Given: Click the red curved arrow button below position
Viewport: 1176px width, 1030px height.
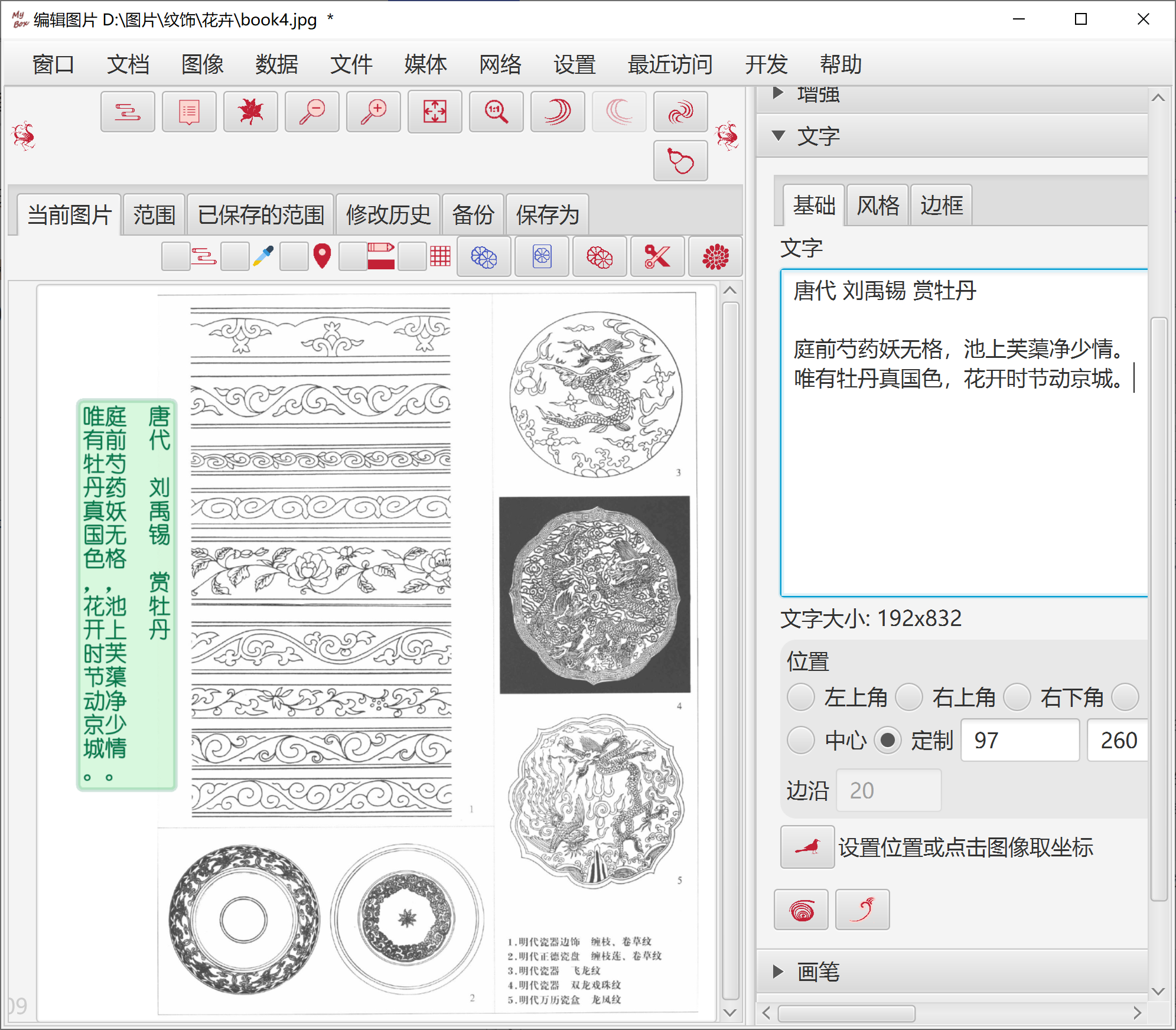Looking at the screenshot, I should point(862,910).
